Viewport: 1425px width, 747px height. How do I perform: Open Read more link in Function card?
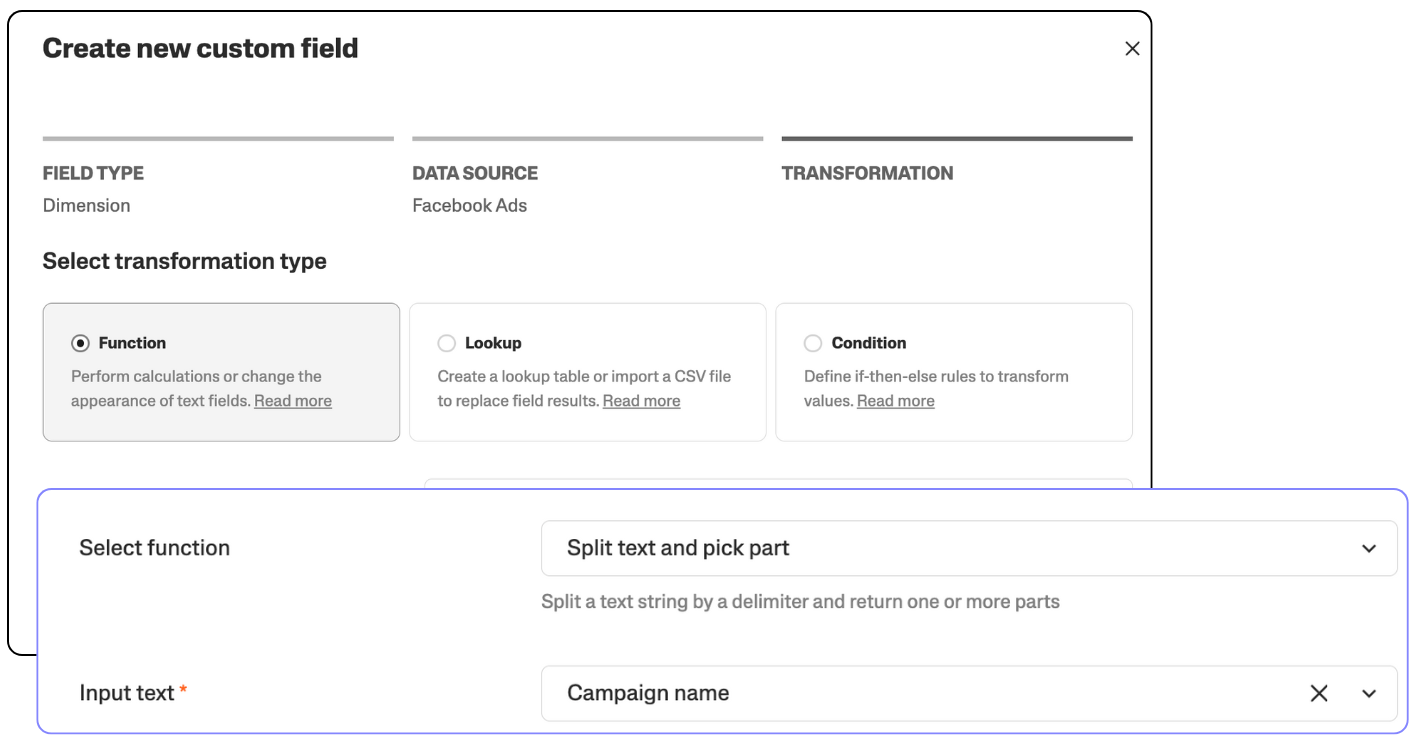tap(293, 401)
